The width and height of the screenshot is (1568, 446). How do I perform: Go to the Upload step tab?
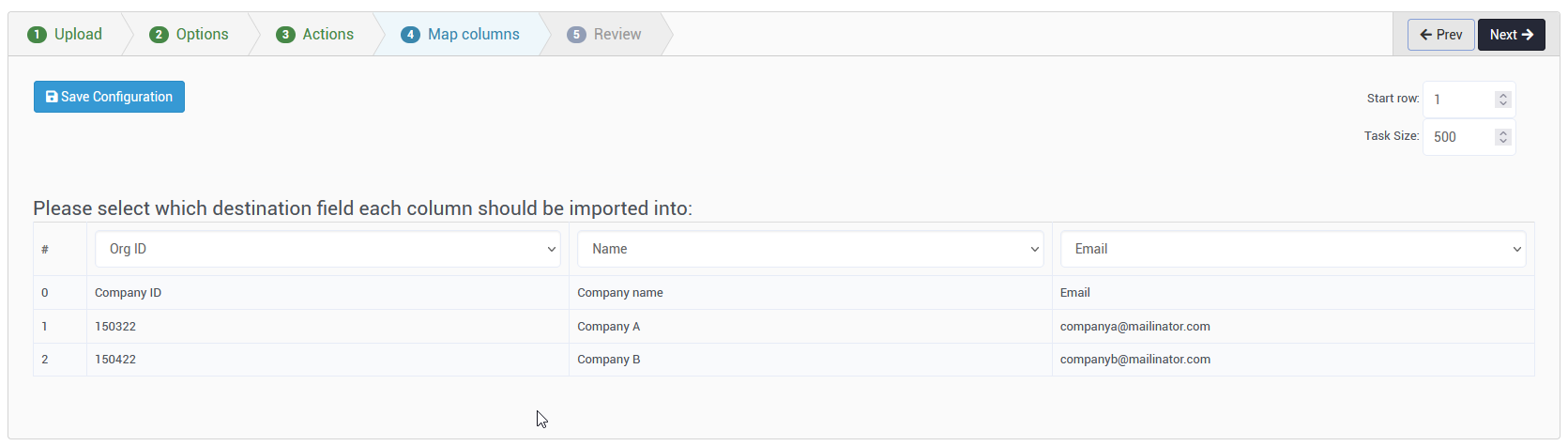pyautogui.click(x=65, y=35)
